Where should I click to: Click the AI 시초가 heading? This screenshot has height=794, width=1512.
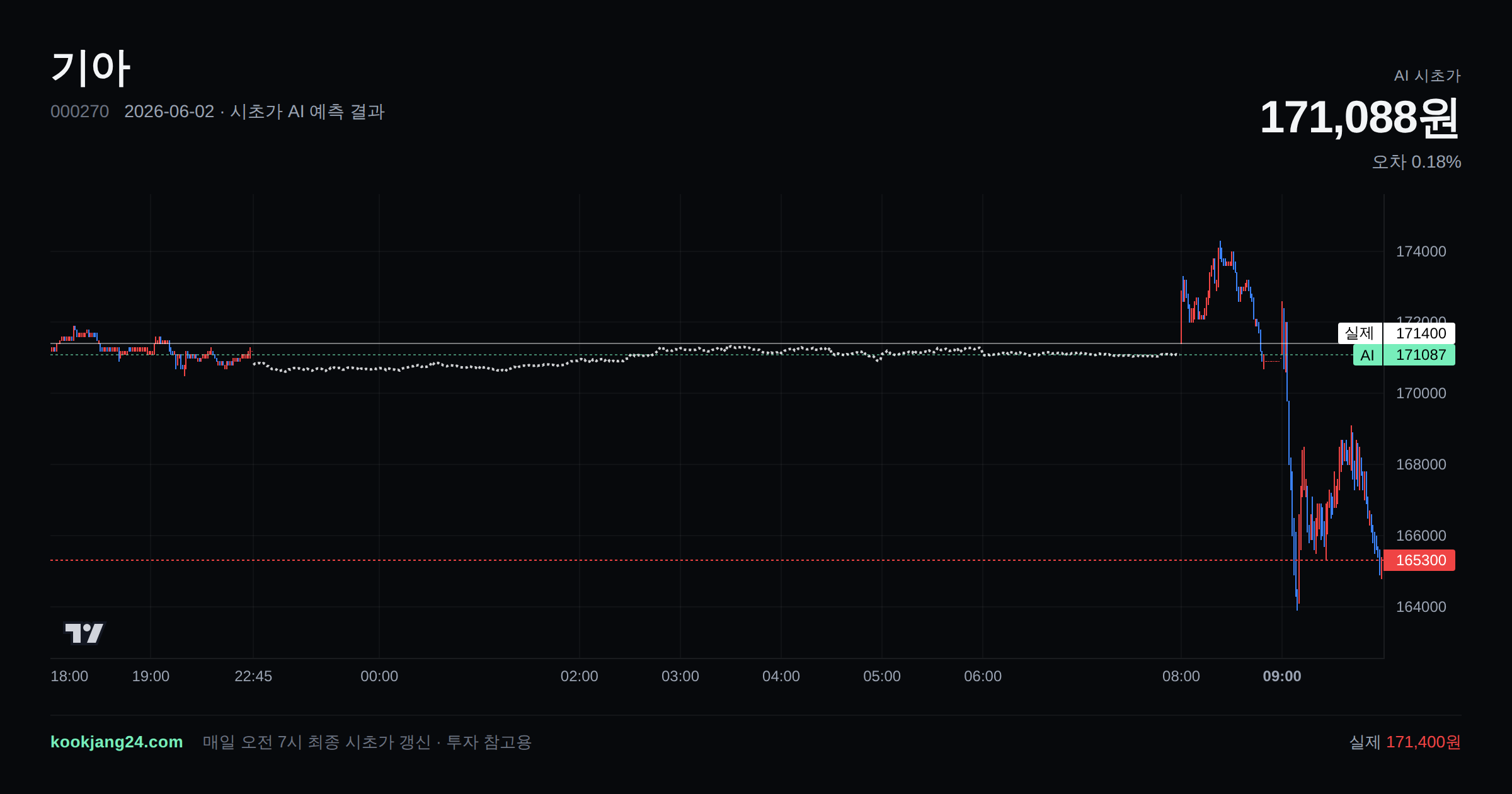coord(1428,76)
